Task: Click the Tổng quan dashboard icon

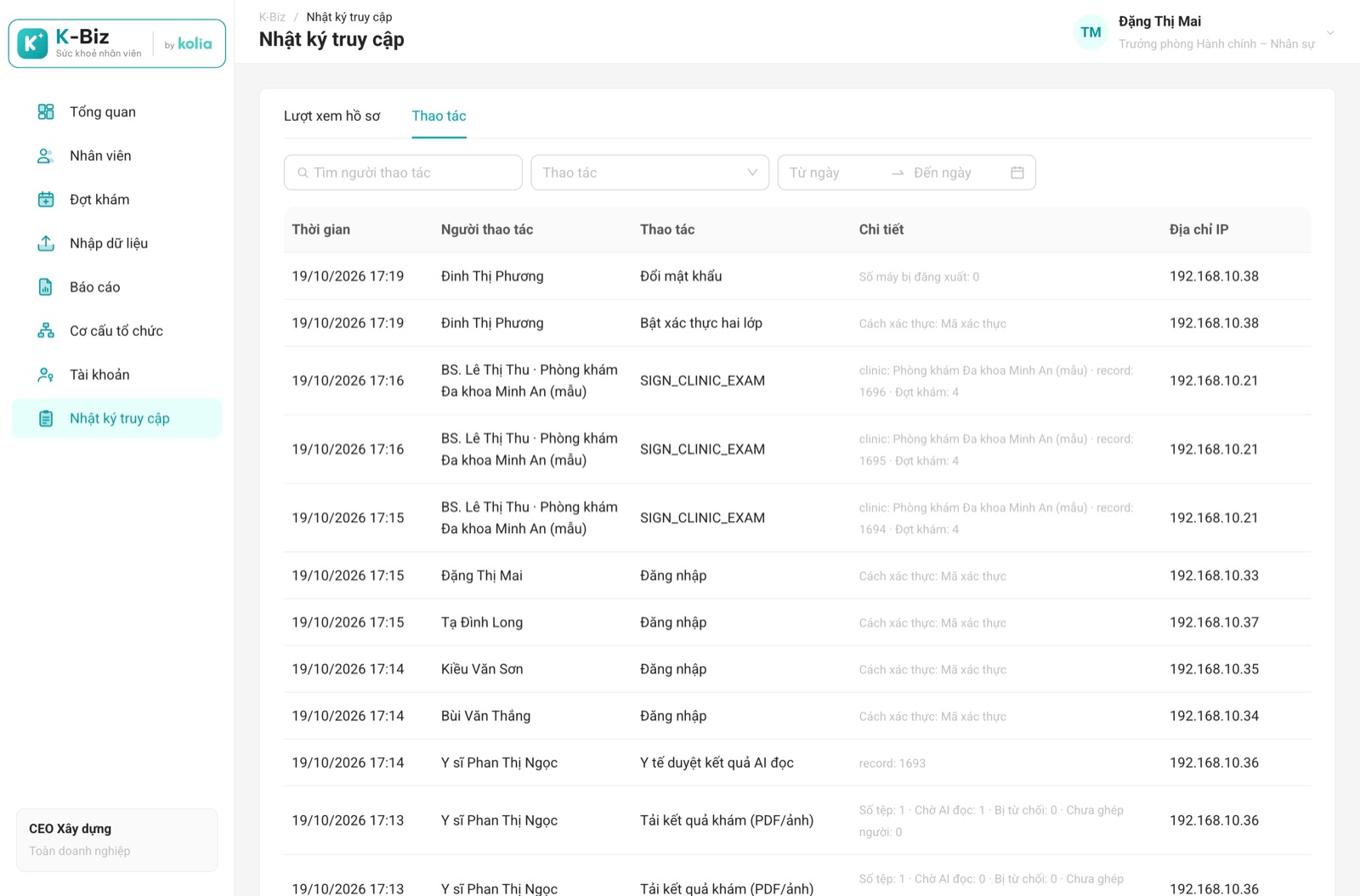Action: point(46,111)
